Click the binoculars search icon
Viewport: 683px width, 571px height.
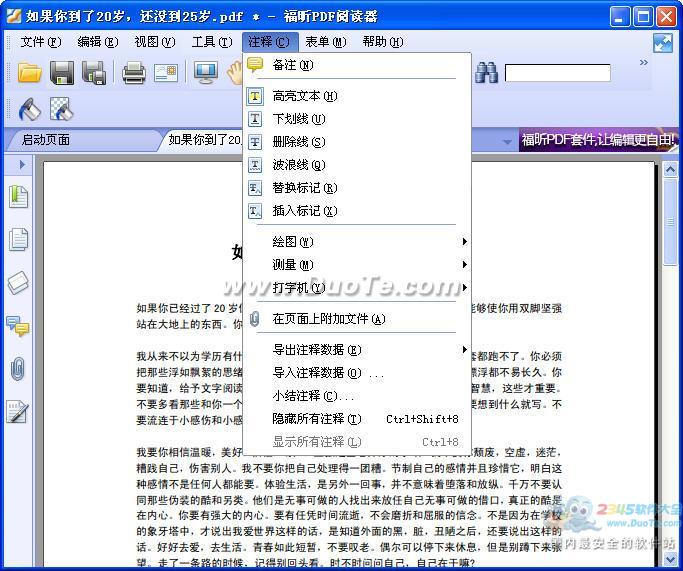click(x=486, y=72)
